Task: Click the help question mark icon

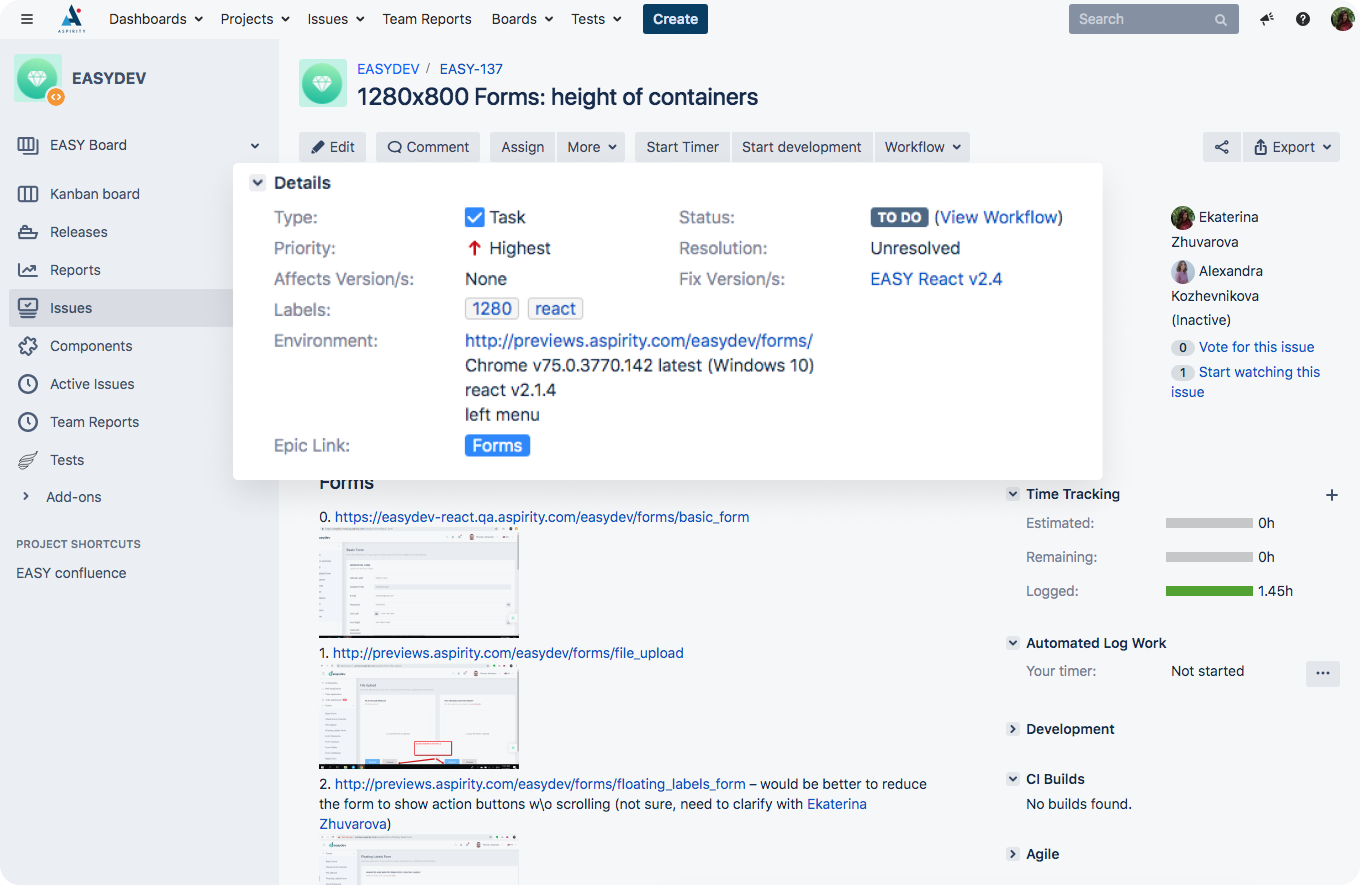Action: [1303, 19]
